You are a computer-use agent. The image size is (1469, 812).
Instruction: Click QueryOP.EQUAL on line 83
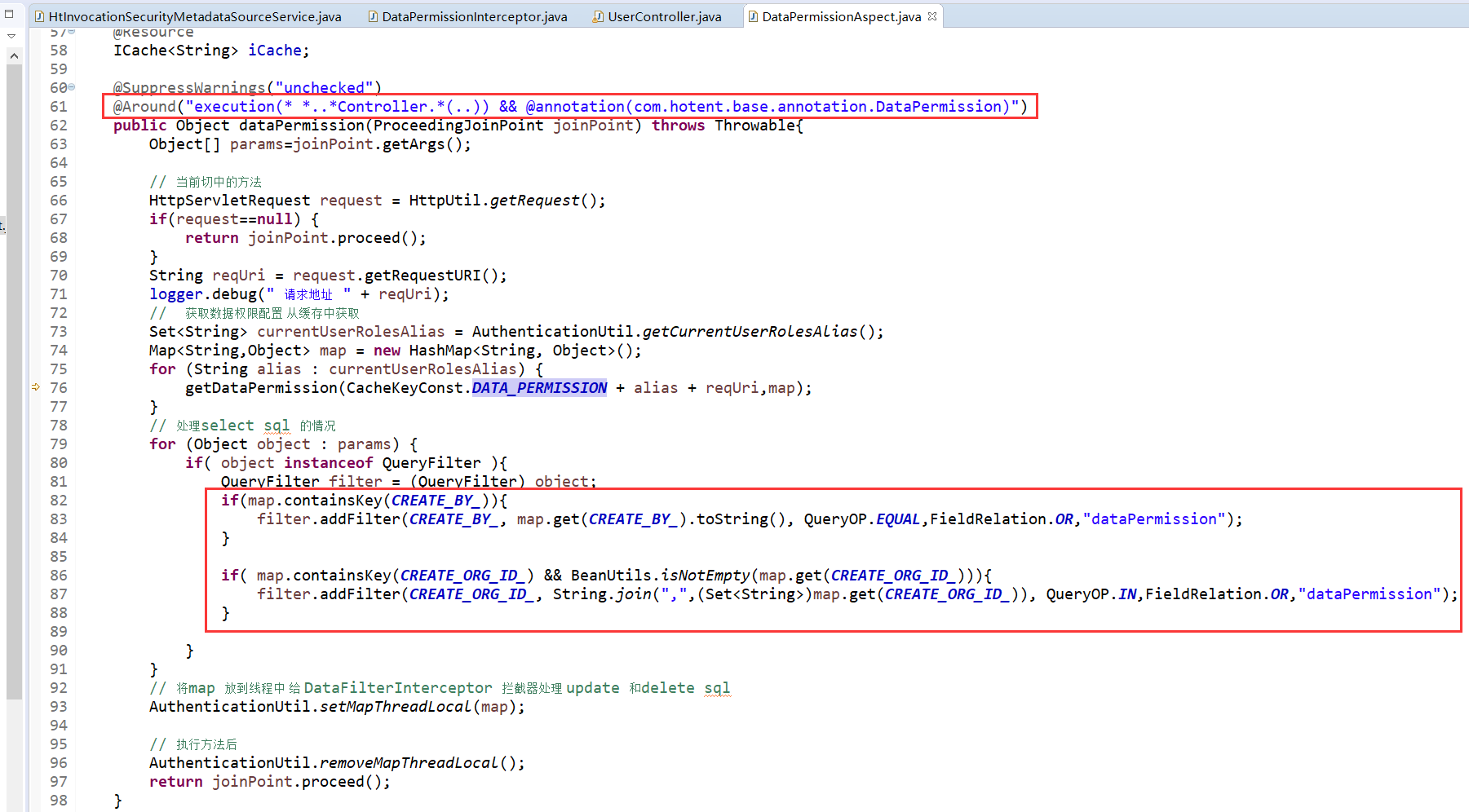tap(862, 519)
